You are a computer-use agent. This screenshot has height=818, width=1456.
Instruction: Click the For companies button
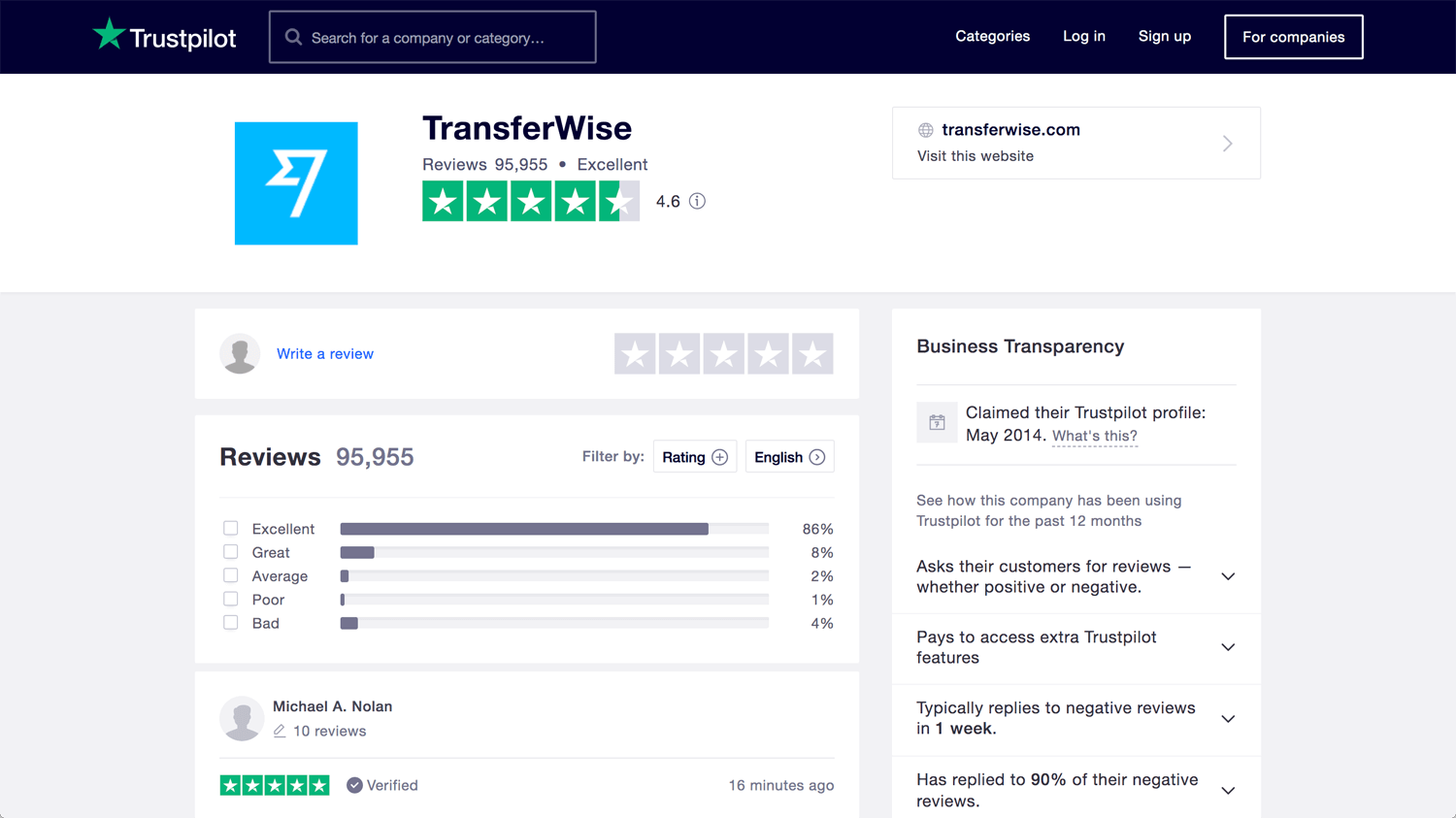click(x=1294, y=37)
